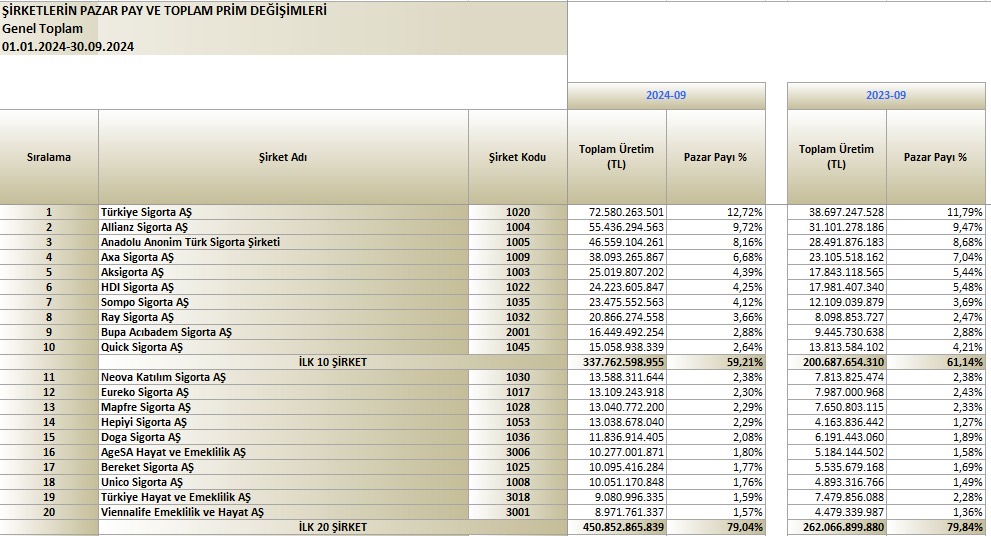Select the Aksigorta AŞ cell
This screenshot has height=536, width=991.
[x=283, y=272]
